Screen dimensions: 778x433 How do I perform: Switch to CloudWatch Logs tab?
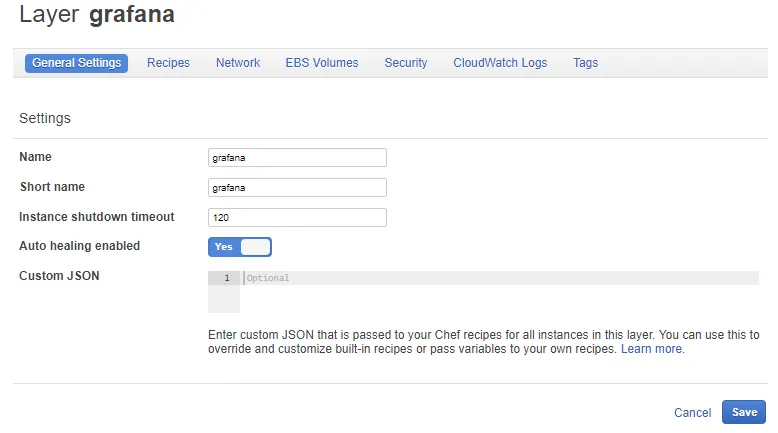click(500, 63)
